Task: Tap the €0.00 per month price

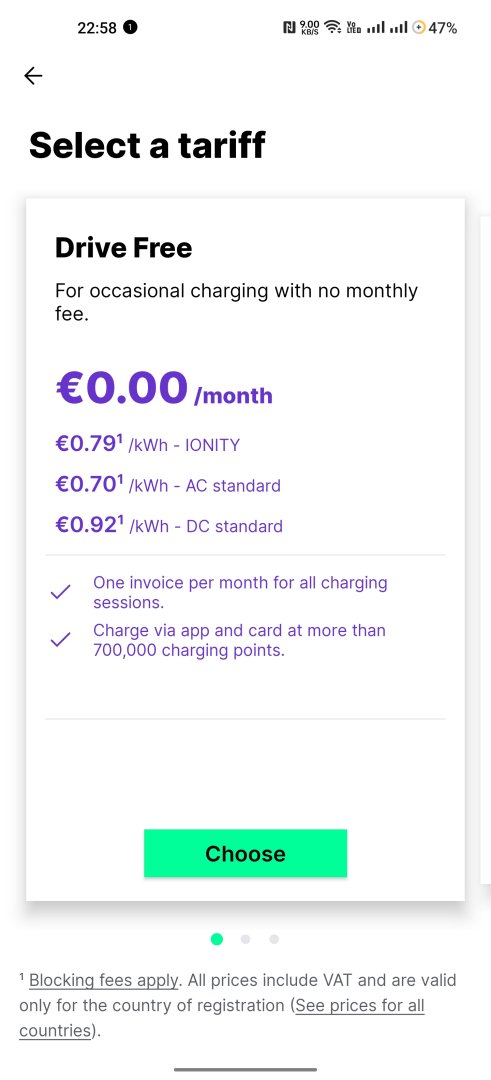Action: pyautogui.click(x=164, y=388)
